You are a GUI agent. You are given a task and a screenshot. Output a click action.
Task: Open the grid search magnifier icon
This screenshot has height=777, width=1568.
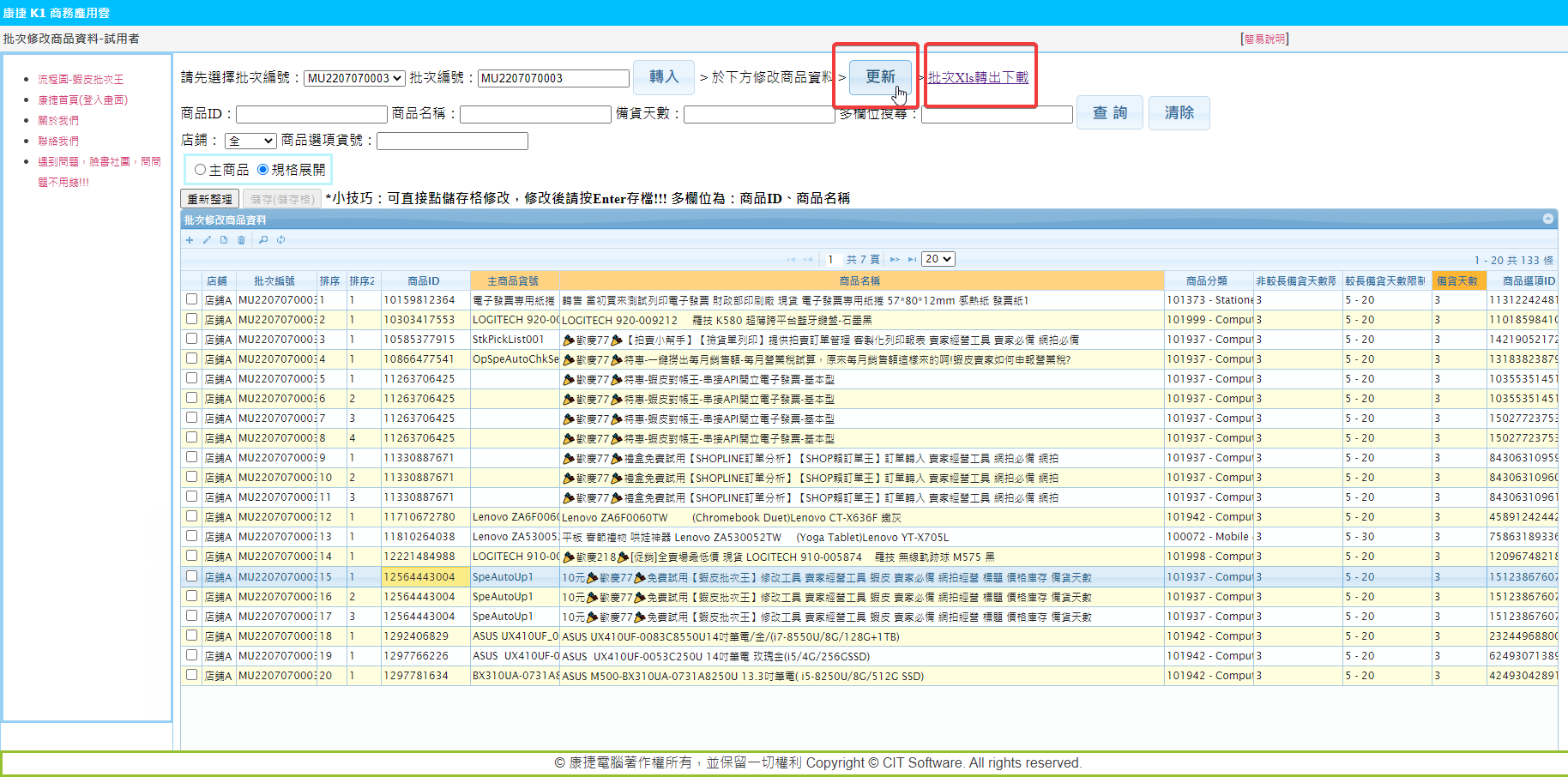(263, 240)
